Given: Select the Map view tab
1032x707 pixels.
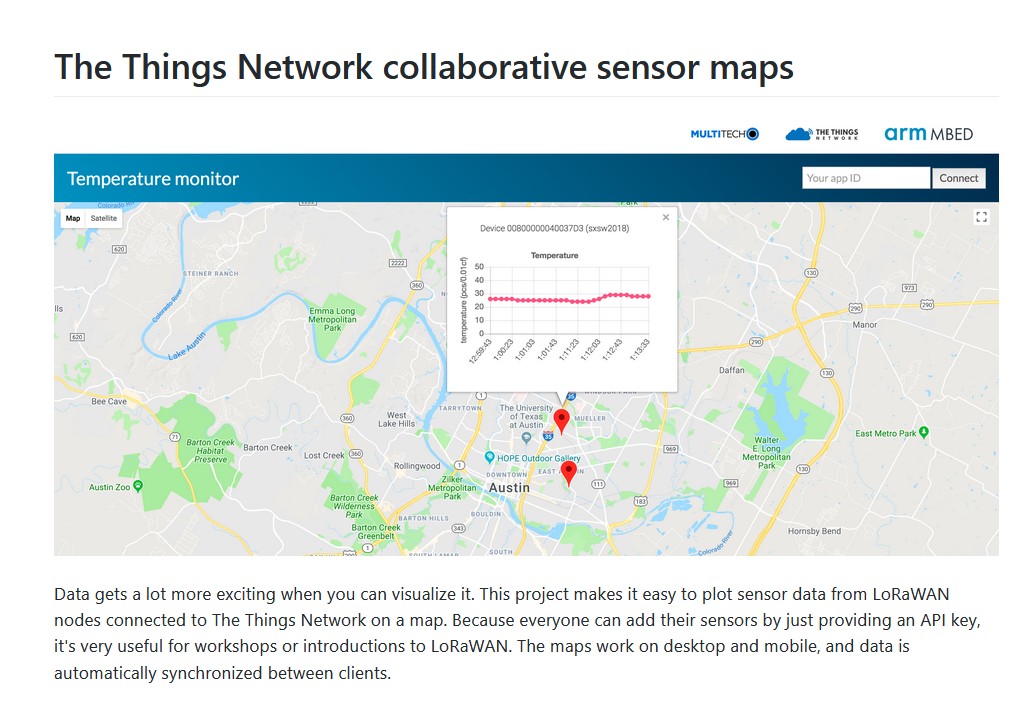Looking at the screenshot, I should click(73, 218).
